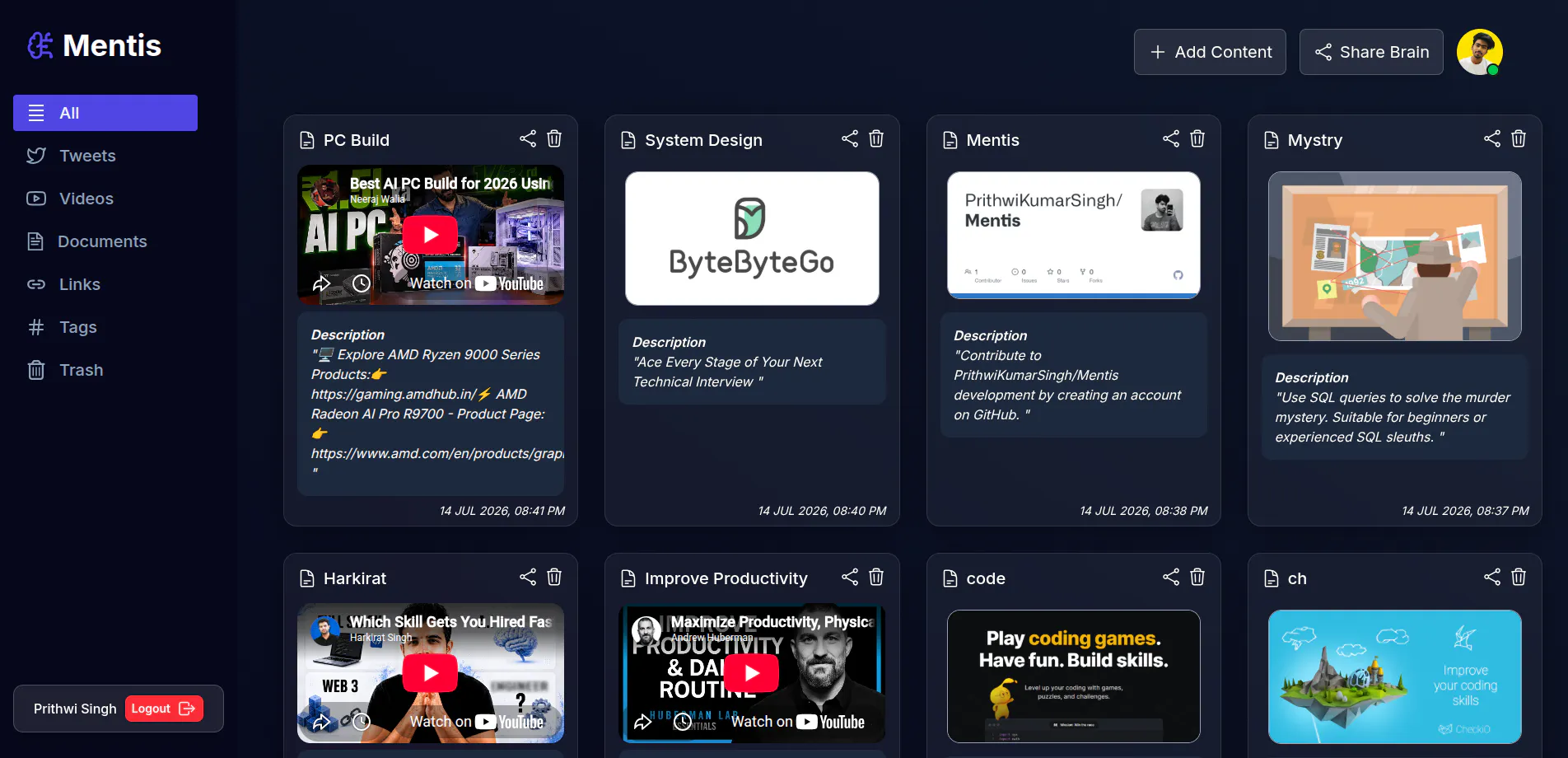This screenshot has width=1568, height=758.
Task: Open the SQL murder mystery detective image
Action: pyautogui.click(x=1395, y=256)
